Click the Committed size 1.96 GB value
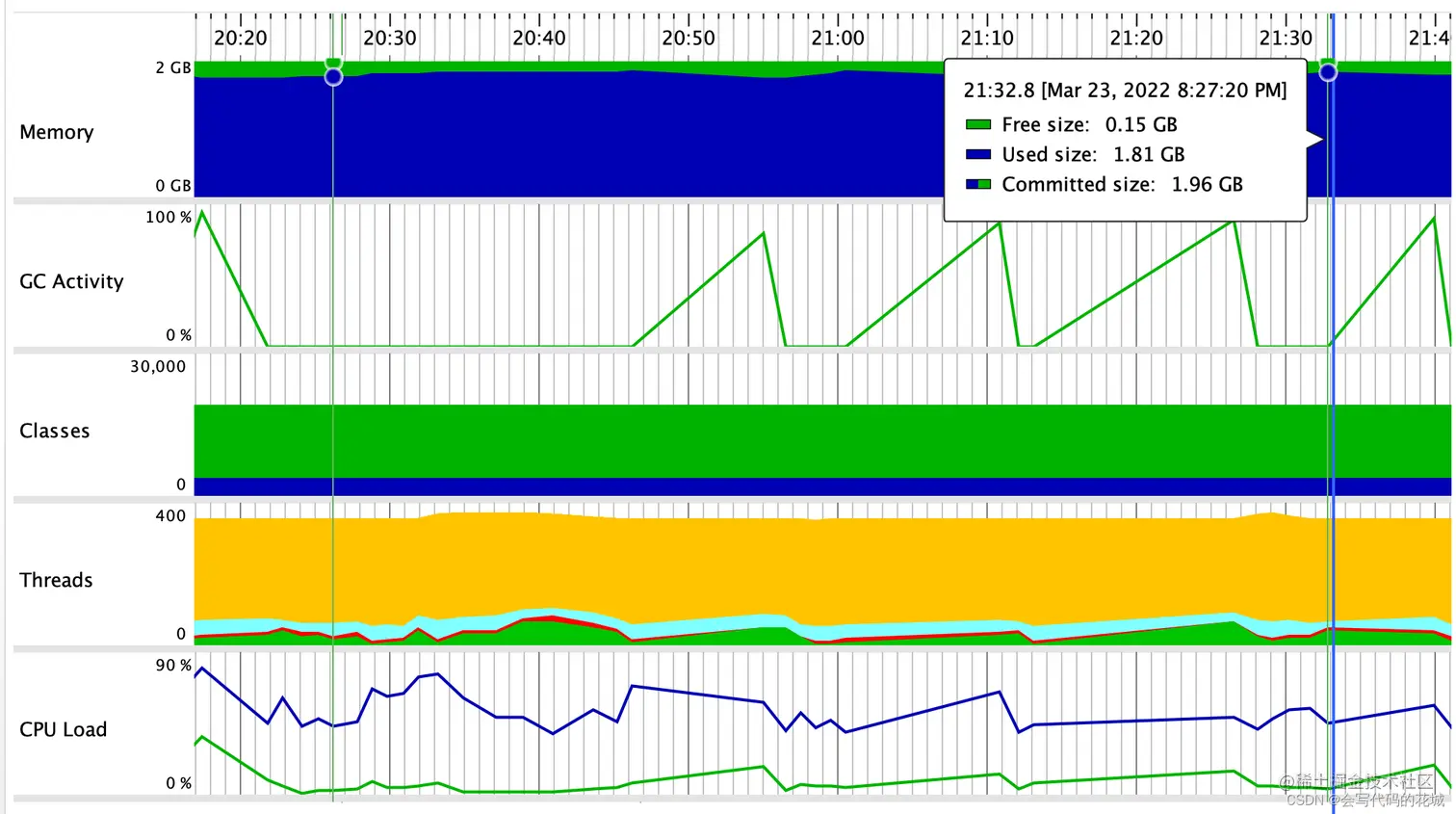Screen dimensions: 1456x814 point(1207,185)
